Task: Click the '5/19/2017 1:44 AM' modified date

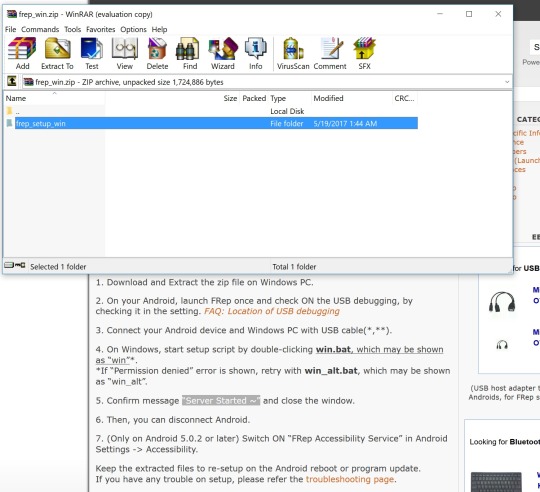Action: coord(345,123)
